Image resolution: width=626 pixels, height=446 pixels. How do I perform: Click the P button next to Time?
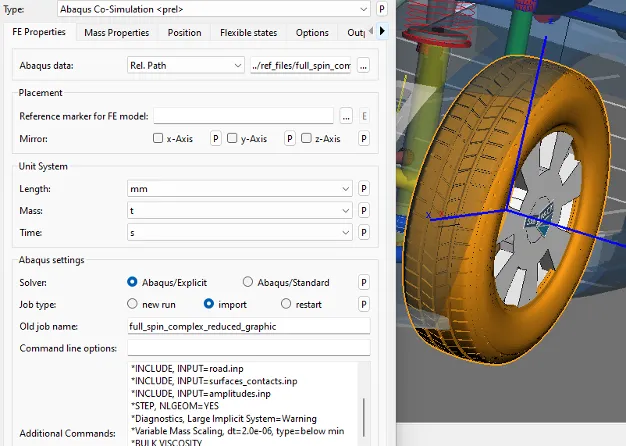click(364, 234)
